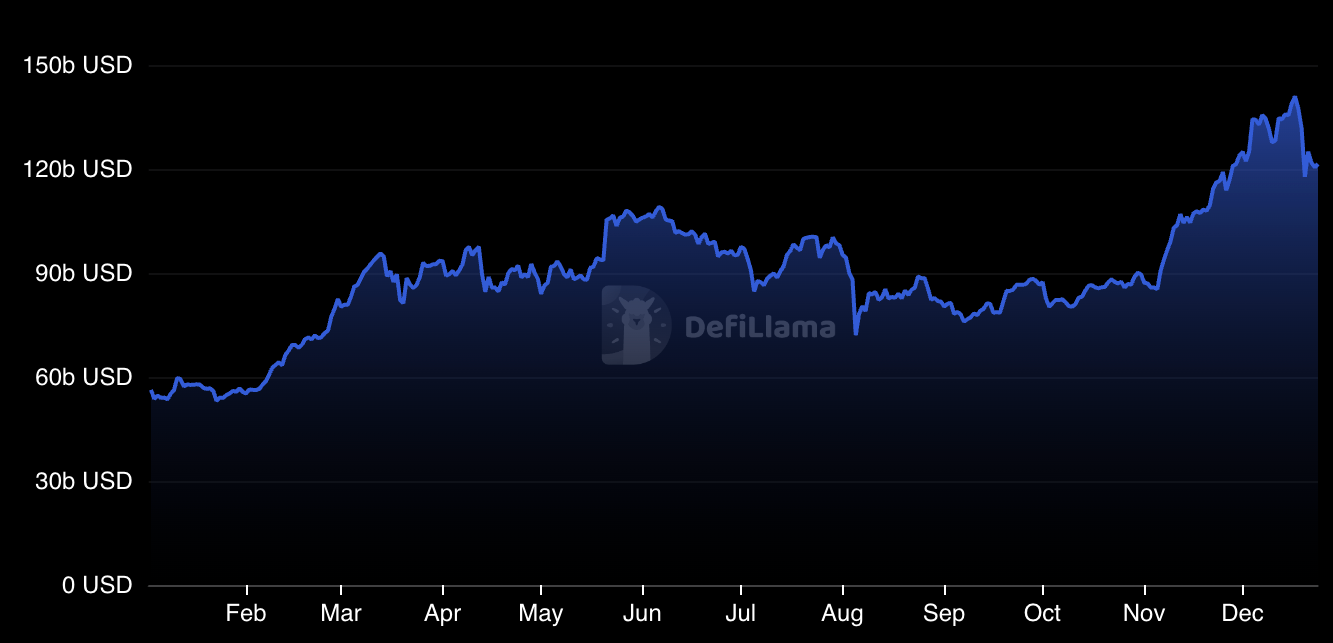Viewport: 1333px width, 643px height.
Task: Select the May x-axis label
Action: coord(540,614)
